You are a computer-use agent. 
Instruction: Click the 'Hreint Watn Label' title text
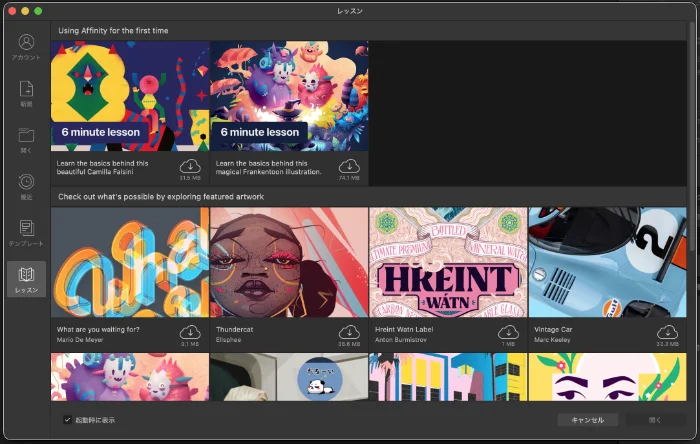[x=404, y=329]
